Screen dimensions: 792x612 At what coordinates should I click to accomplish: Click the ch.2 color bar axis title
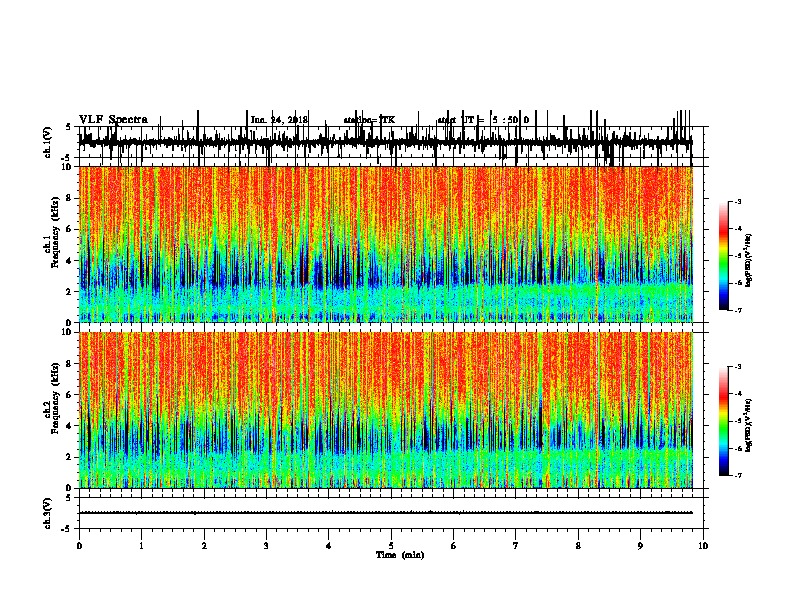tap(748, 425)
